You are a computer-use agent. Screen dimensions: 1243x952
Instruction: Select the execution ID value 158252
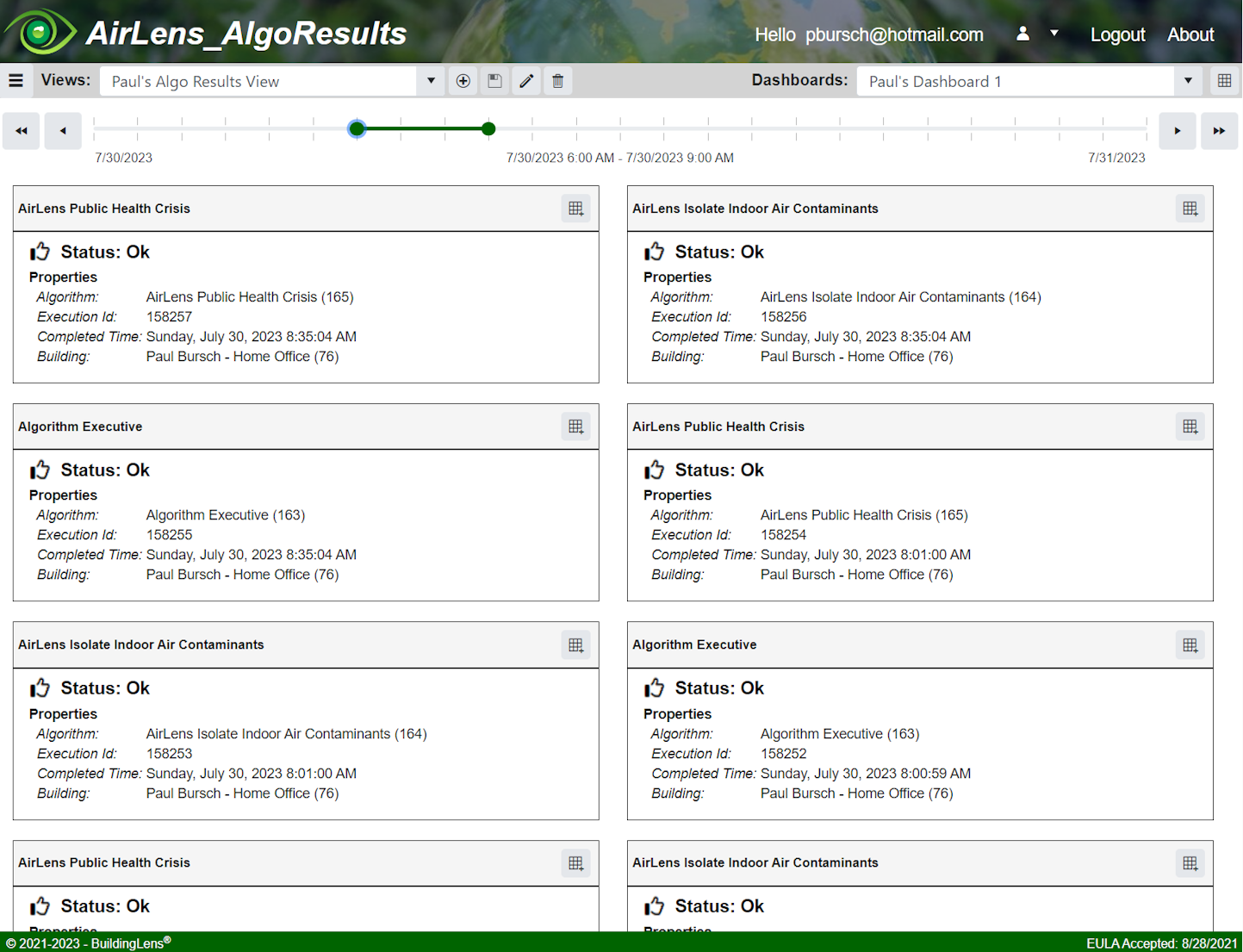pyautogui.click(x=783, y=754)
